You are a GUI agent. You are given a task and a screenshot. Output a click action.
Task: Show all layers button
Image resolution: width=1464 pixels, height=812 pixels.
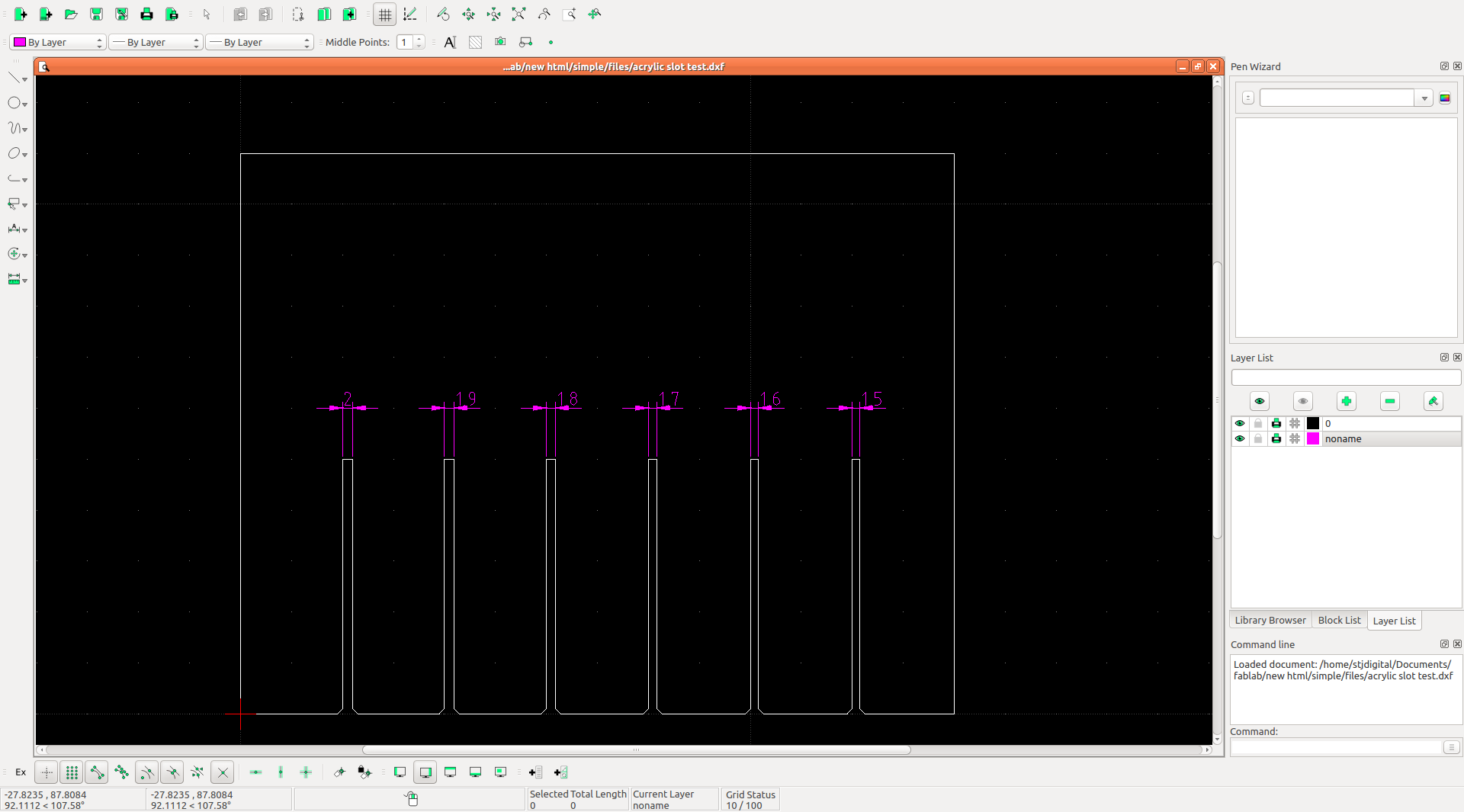click(x=1260, y=401)
